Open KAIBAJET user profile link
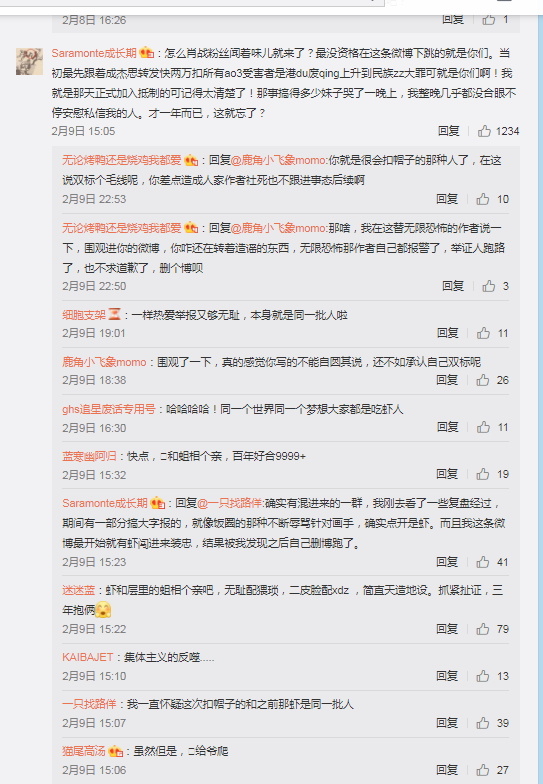The width and height of the screenshot is (543, 784). (x=88, y=657)
